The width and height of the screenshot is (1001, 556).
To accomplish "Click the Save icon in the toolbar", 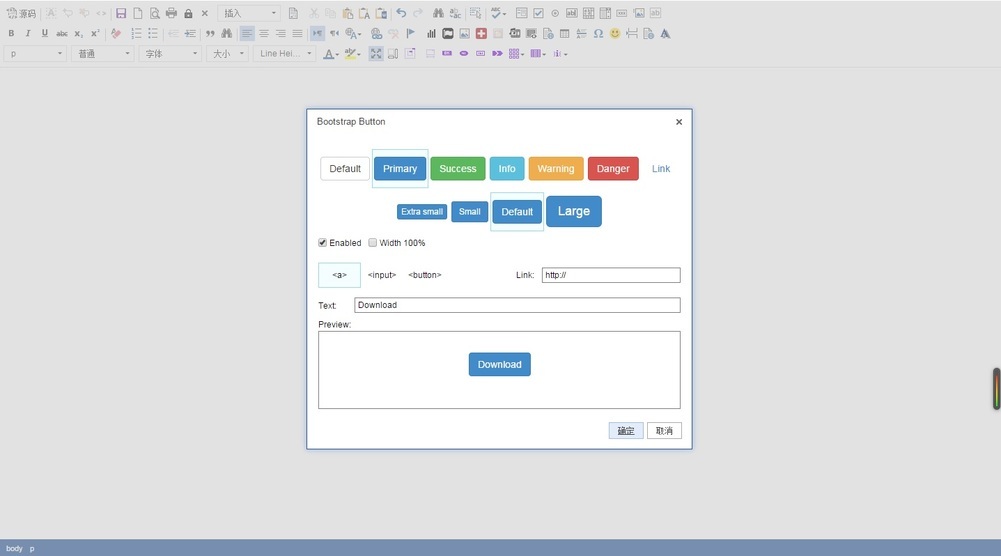I will (x=121, y=13).
